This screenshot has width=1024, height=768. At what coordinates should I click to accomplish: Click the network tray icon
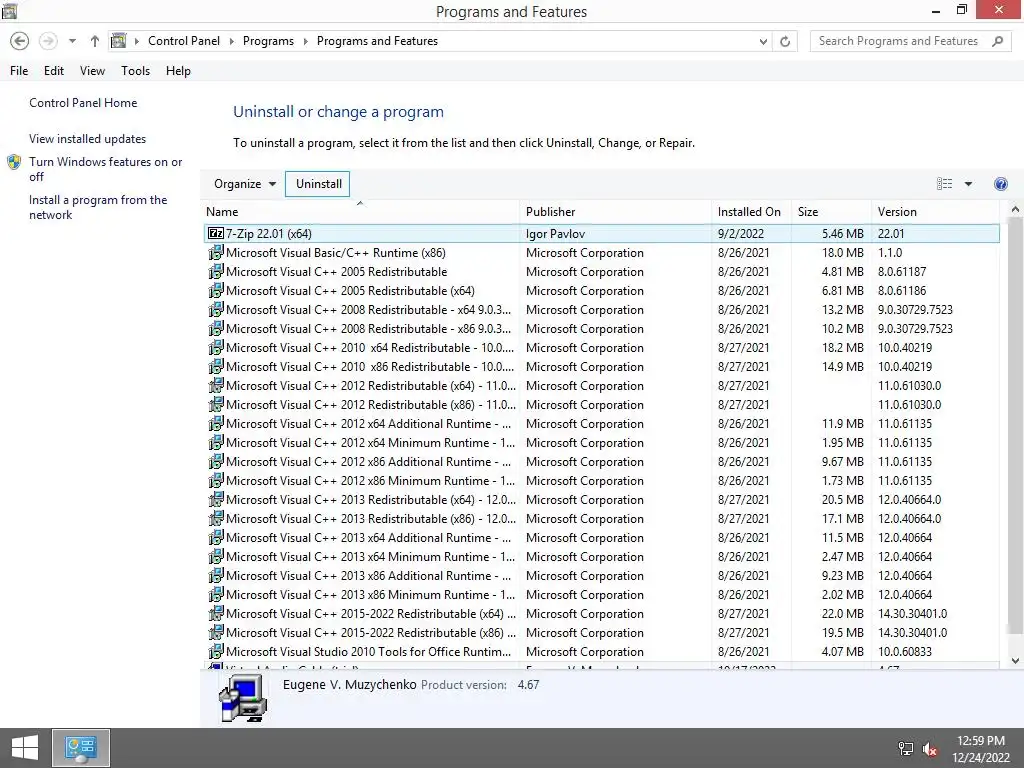[x=906, y=748]
